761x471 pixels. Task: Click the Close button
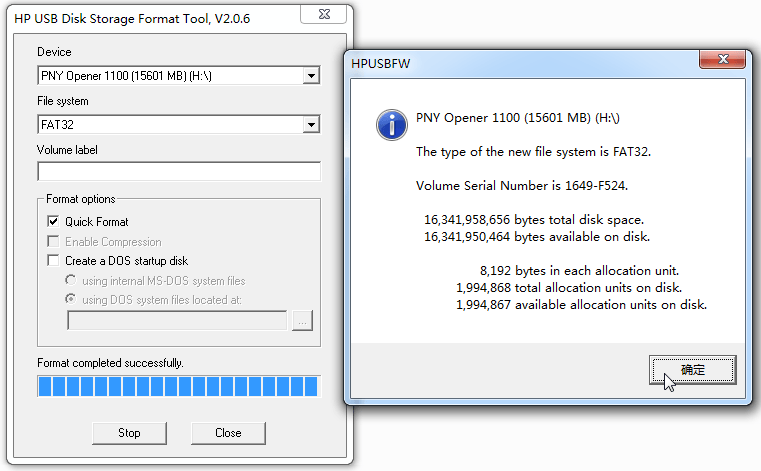click(x=228, y=433)
